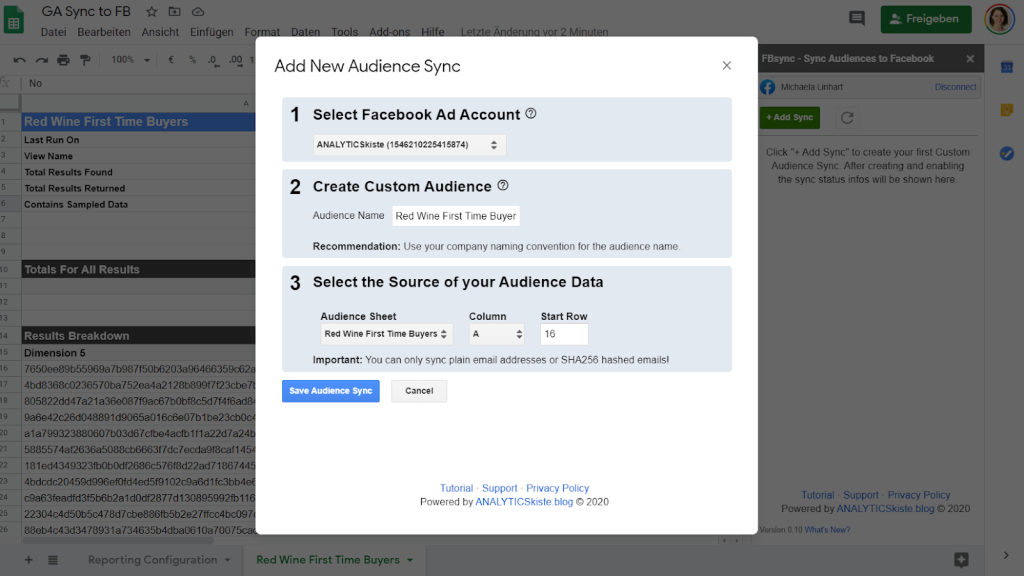Open Tutorial link in dialog
Image resolution: width=1024 pixels, height=576 pixels.
(456, 488)
